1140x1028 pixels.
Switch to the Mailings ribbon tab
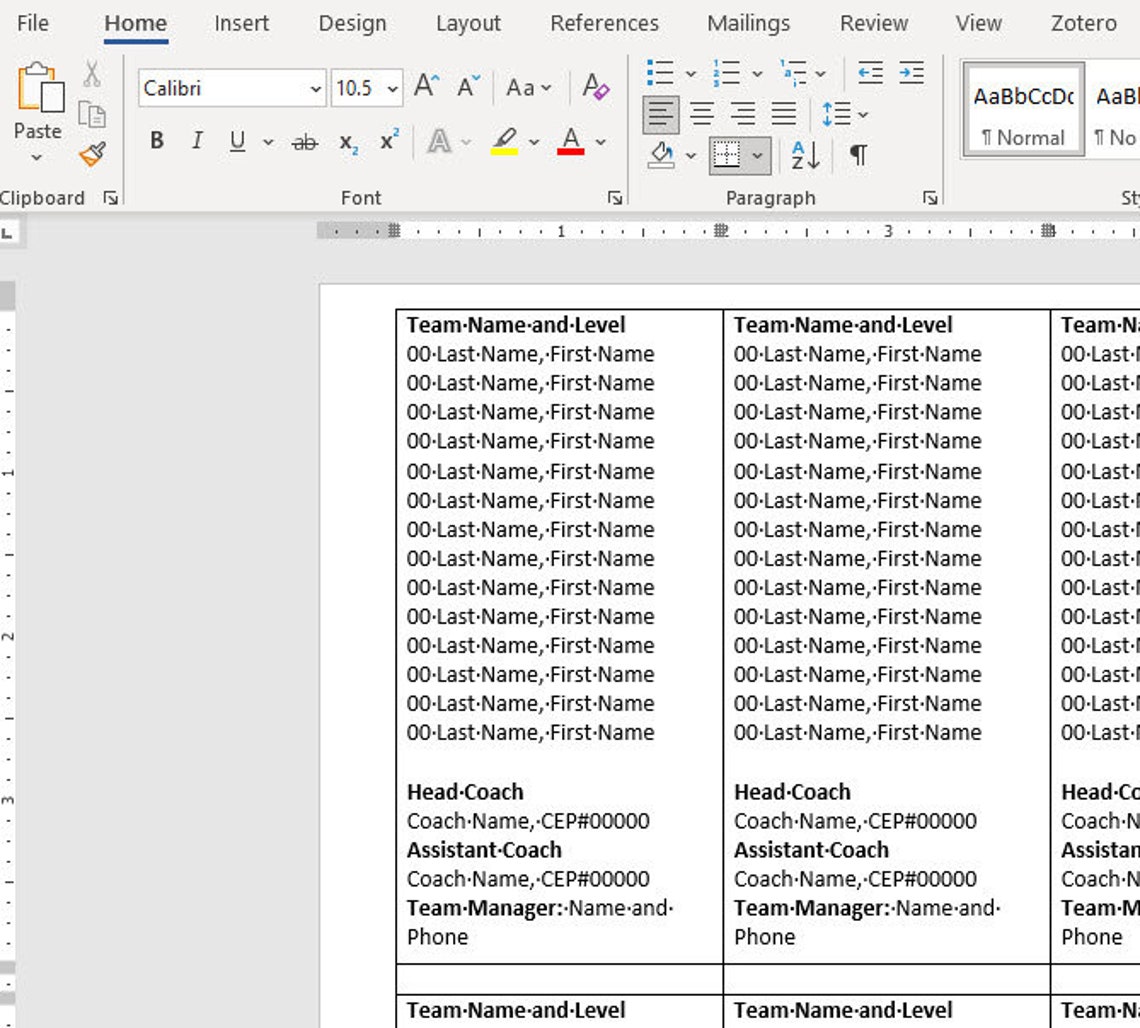click(747, 22)
